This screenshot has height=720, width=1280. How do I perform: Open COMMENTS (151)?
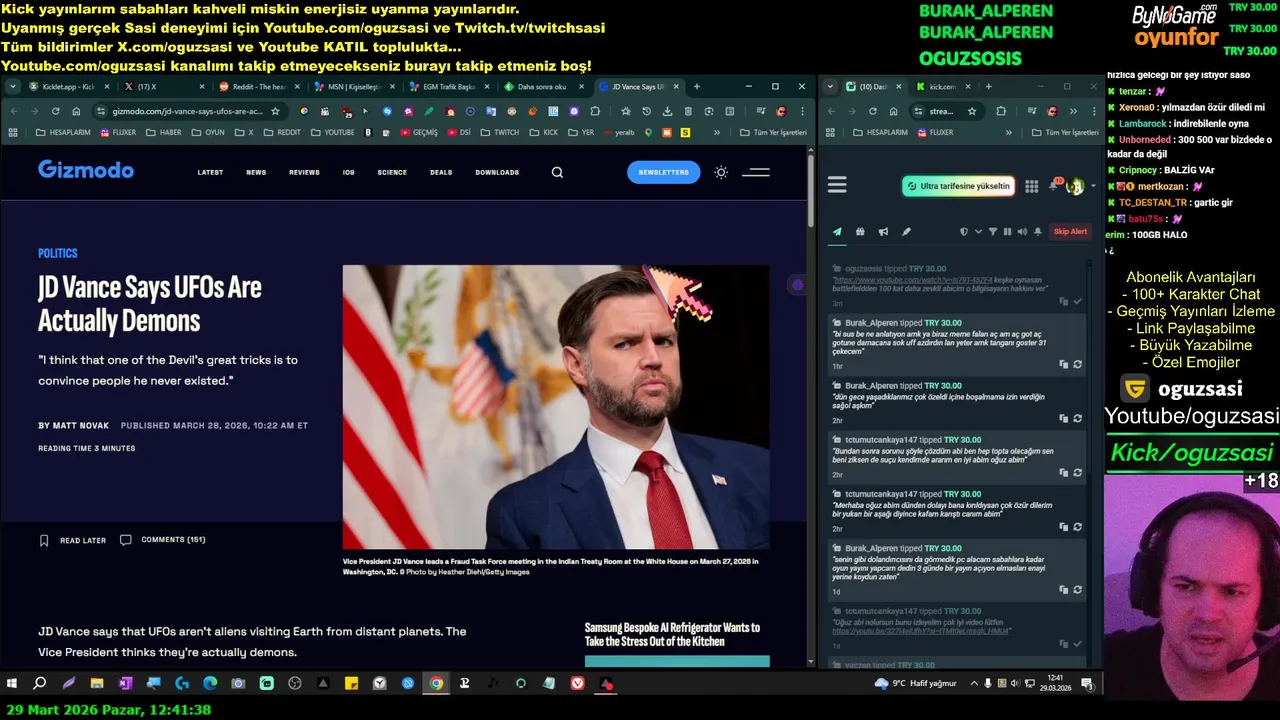[163, 540]
